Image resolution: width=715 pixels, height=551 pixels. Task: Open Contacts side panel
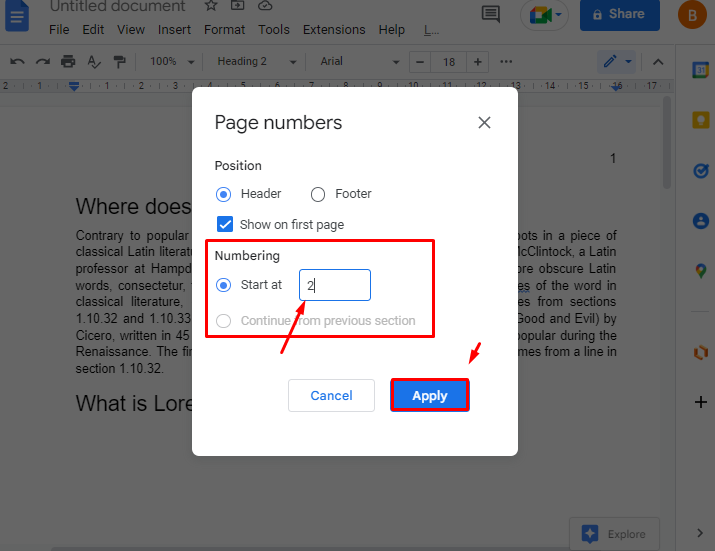pos(700,221)
